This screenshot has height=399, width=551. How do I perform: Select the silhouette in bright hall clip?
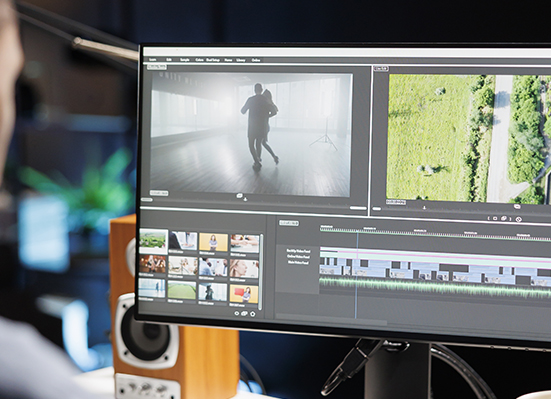pyautogui.click(x=152, y=288)
